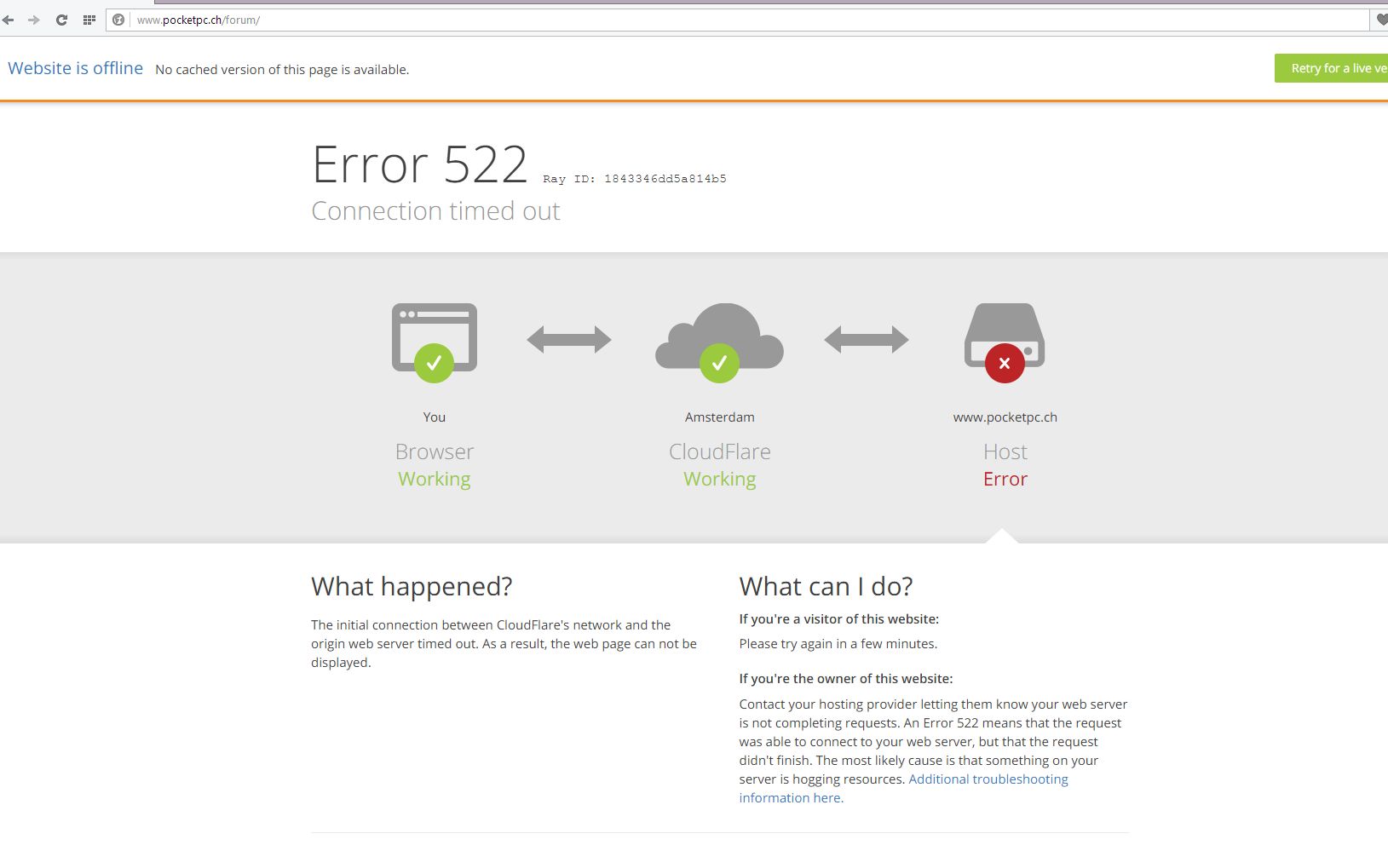Screen dimensions: 1388x868
Task: Reload the page with refresh icon
Action: [61, 20]
